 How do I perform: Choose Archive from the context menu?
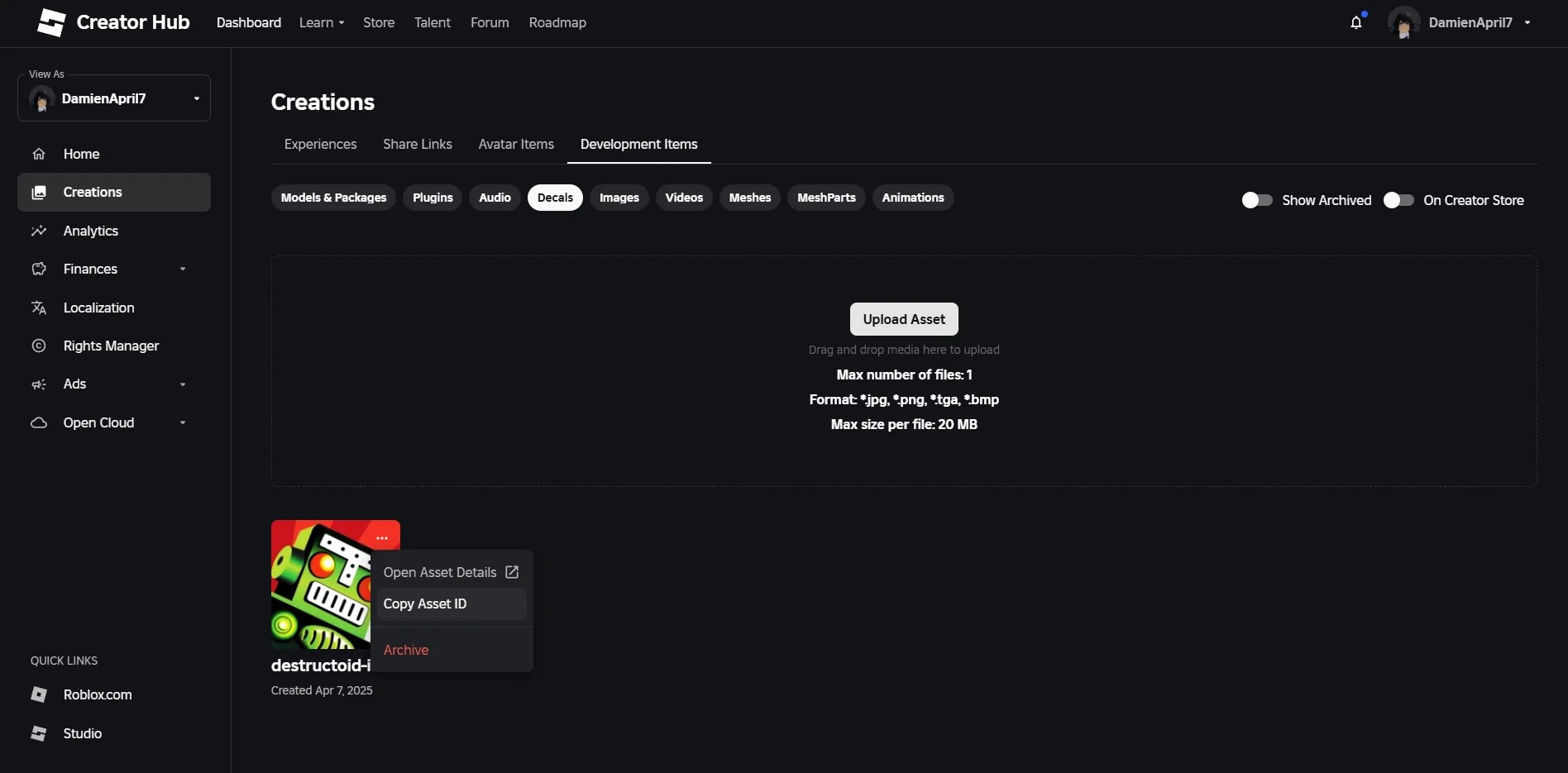click(405, 649)
